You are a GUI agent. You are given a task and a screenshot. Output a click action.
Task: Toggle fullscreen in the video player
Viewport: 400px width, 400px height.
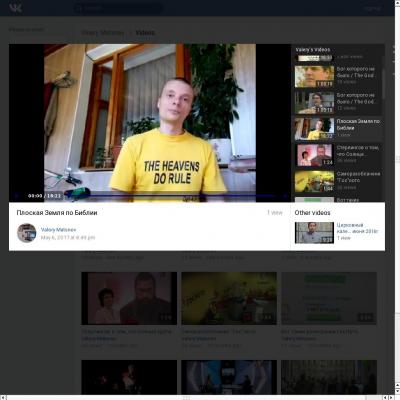click(x=284, y=196)
